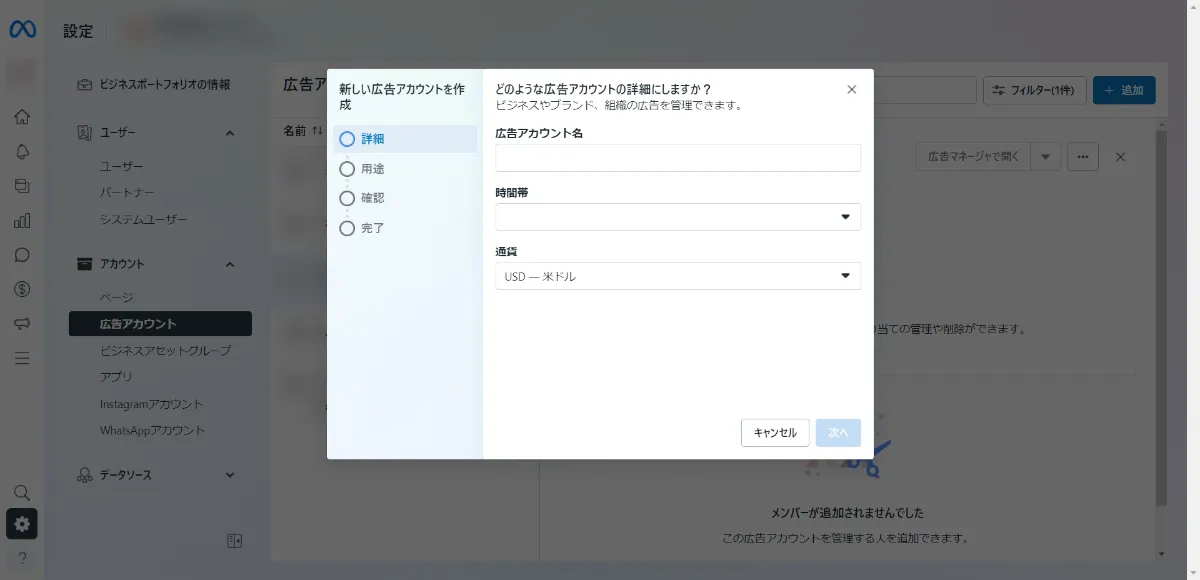Viewport: 1200px width, 580px height.
Task: Open the bar chart insights icon
Action: [x=22, y=220]
